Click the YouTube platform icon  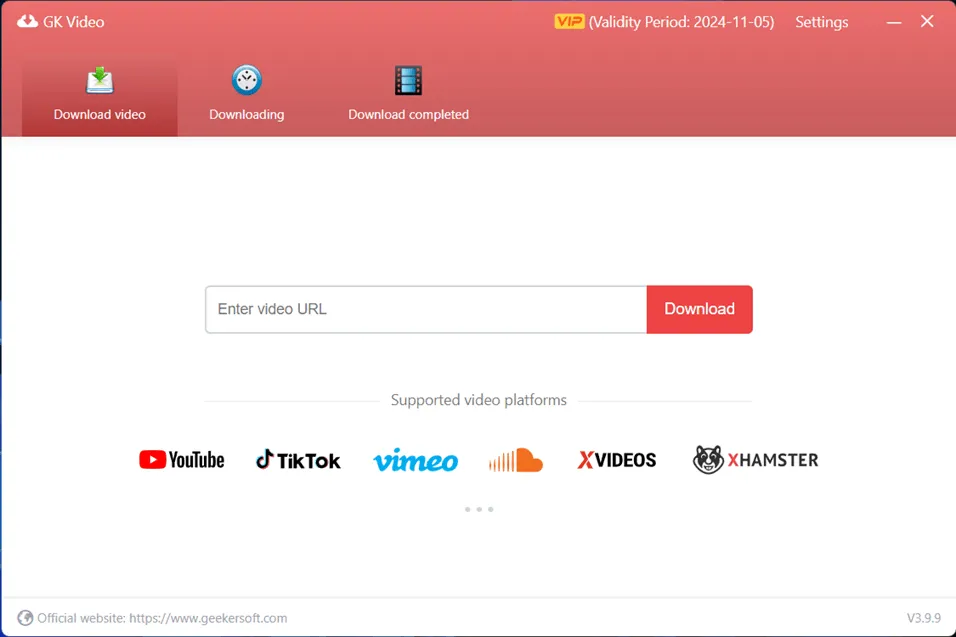[181, 460]
